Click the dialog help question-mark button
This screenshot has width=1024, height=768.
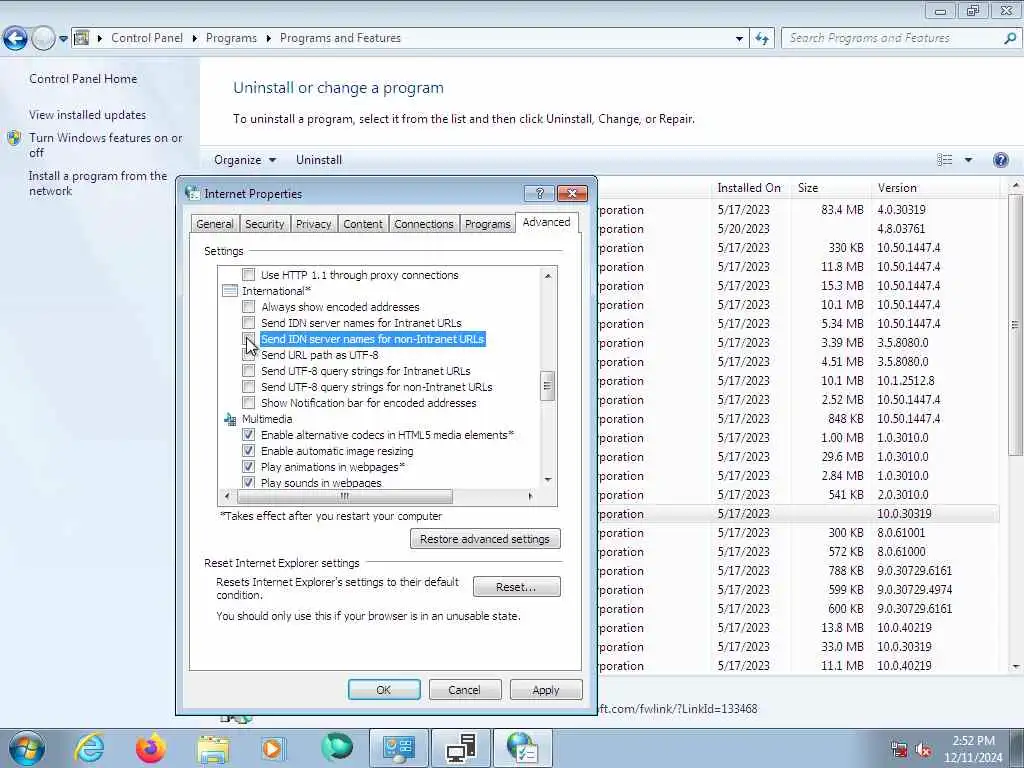[x=539, y=193]
